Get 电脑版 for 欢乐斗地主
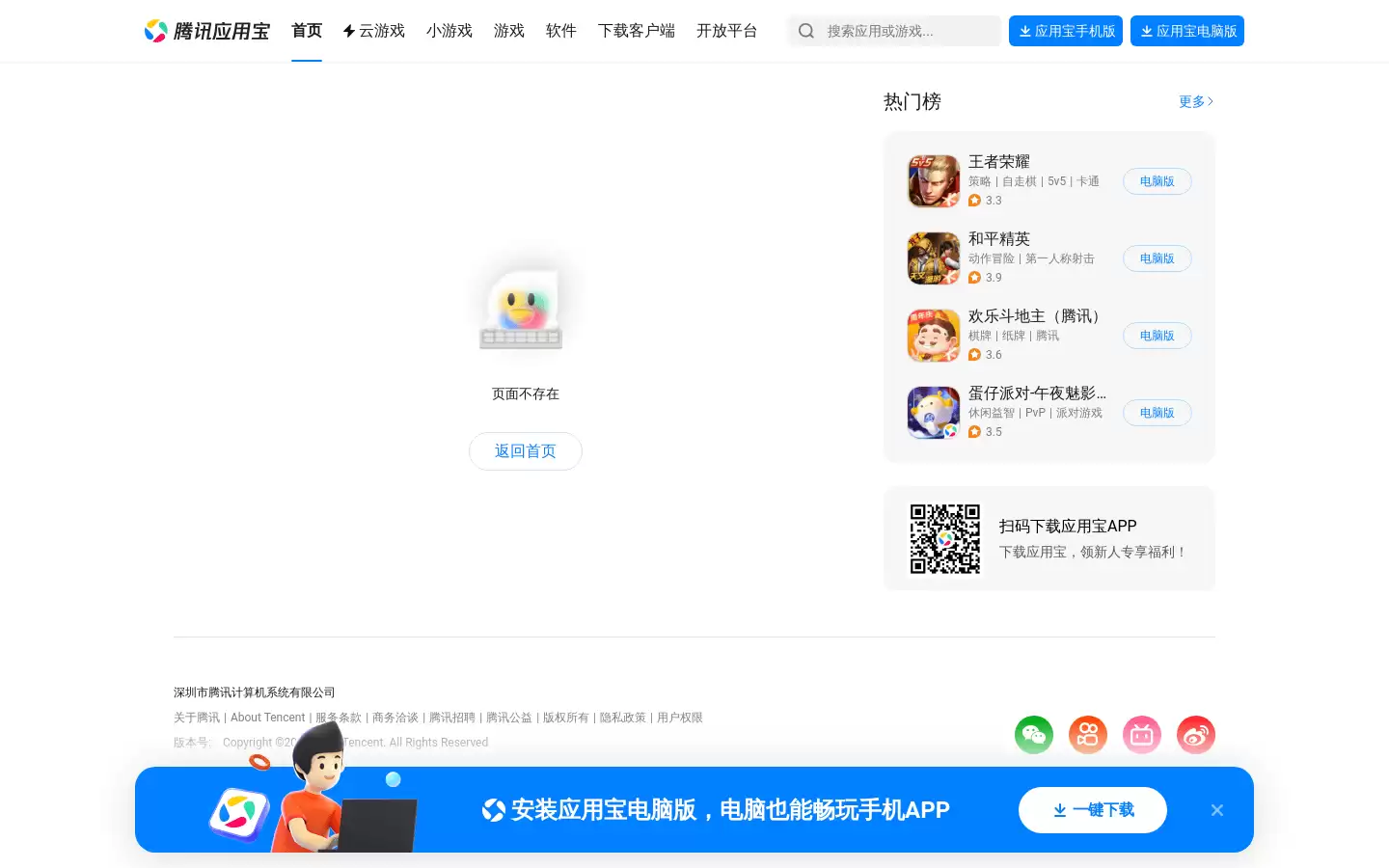 [1157, 336]
